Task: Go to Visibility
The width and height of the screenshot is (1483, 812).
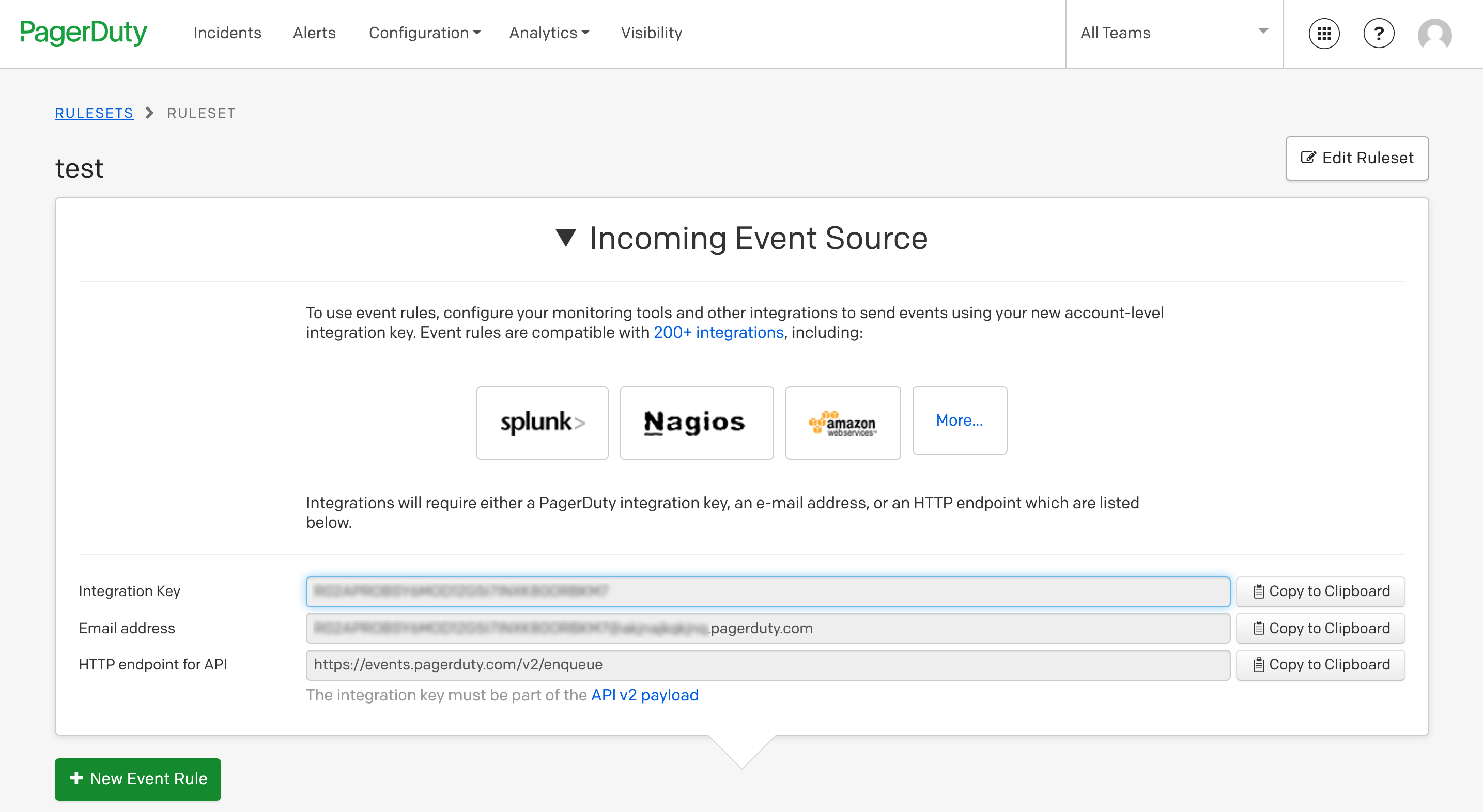Action: 651,33
